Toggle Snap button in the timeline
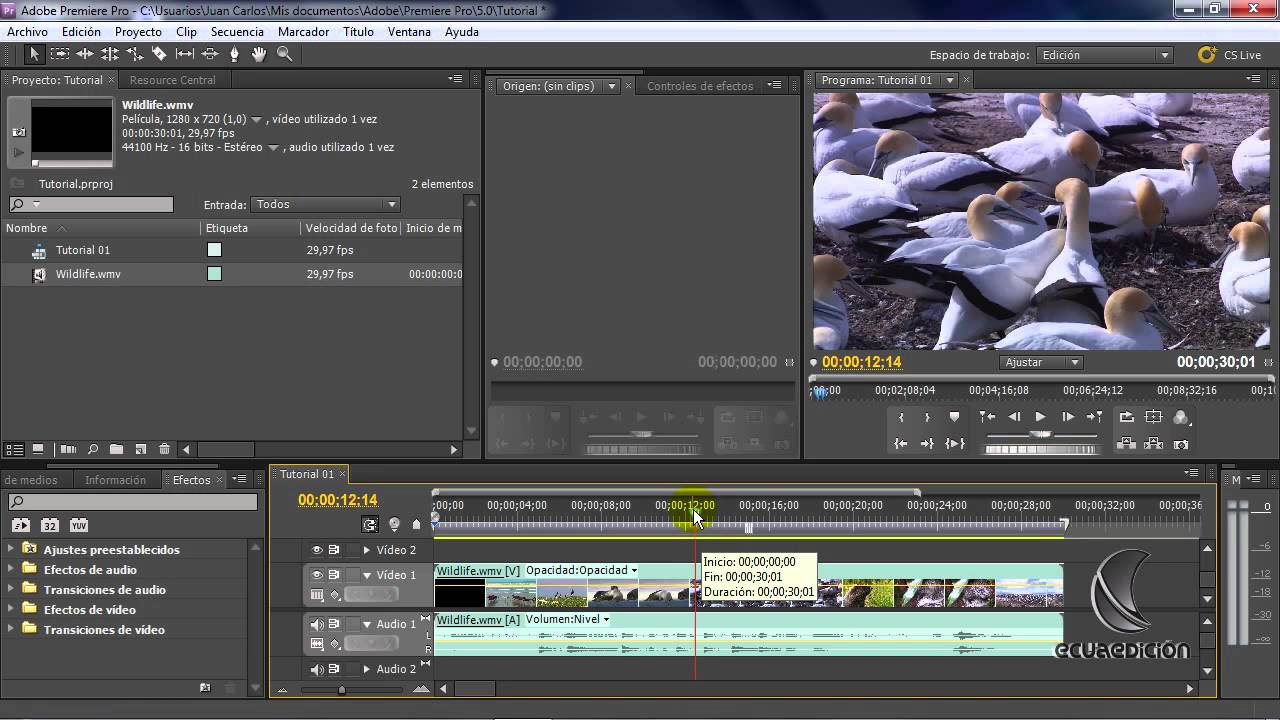1280x720 pixels. (370, 524)
